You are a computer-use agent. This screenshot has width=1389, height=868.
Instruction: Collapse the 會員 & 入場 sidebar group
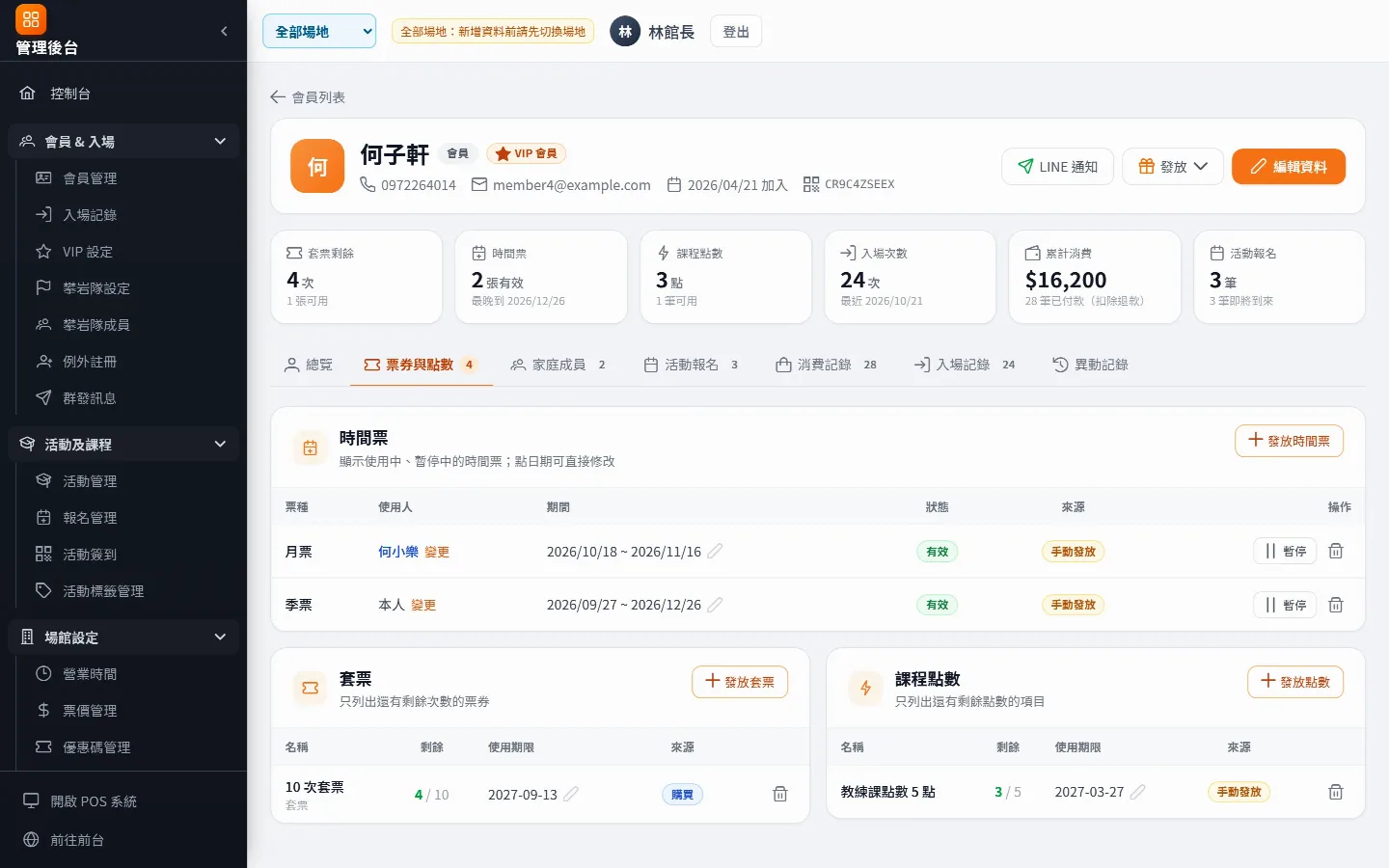[123, 142]
